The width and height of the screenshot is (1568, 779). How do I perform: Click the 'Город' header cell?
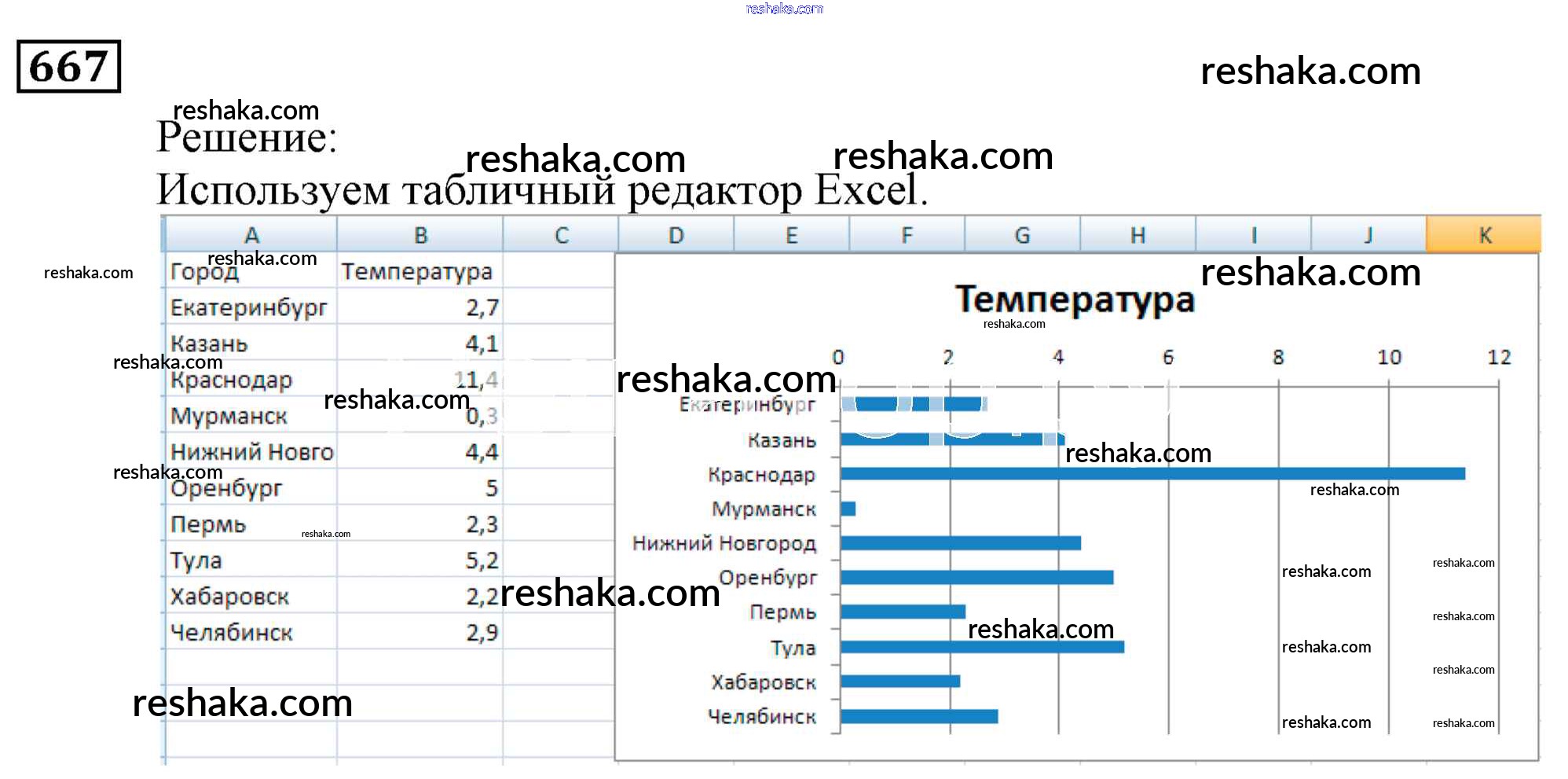point(204,272)
